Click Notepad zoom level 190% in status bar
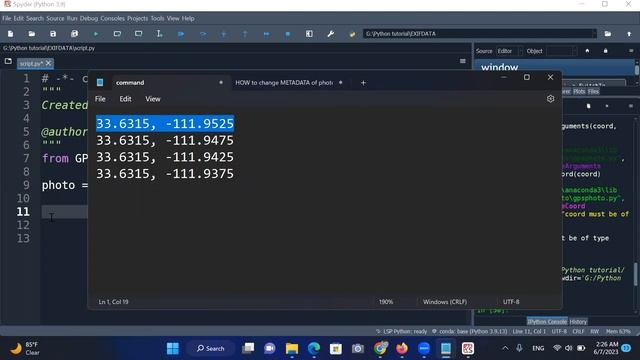Viewport: 640px width, 360px height. pyautogui.click(x=386, y=302)
